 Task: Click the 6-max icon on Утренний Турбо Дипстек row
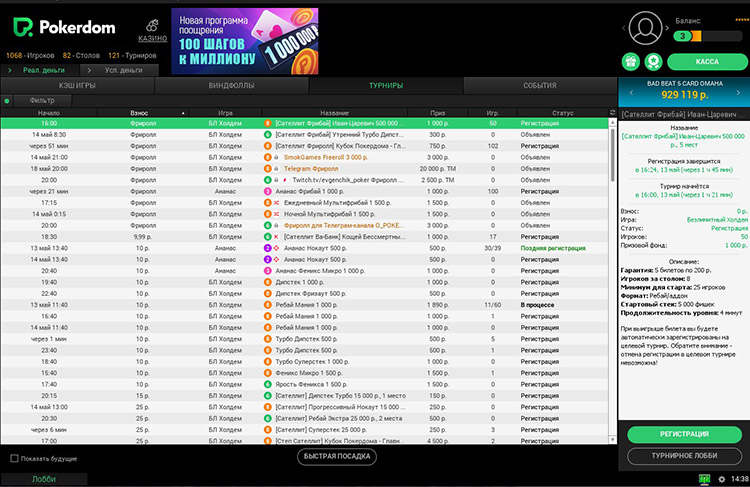[268, 135]
